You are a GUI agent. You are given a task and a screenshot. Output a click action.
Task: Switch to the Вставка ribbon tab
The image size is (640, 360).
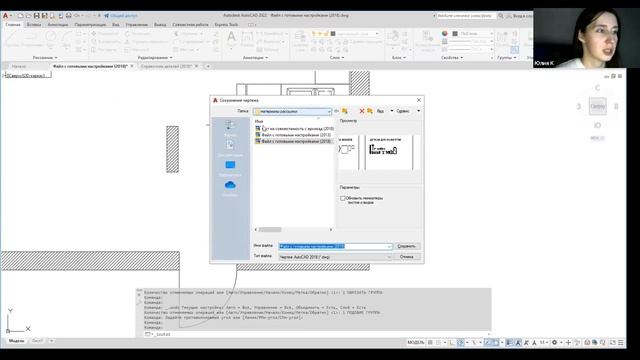coord(33,24)
